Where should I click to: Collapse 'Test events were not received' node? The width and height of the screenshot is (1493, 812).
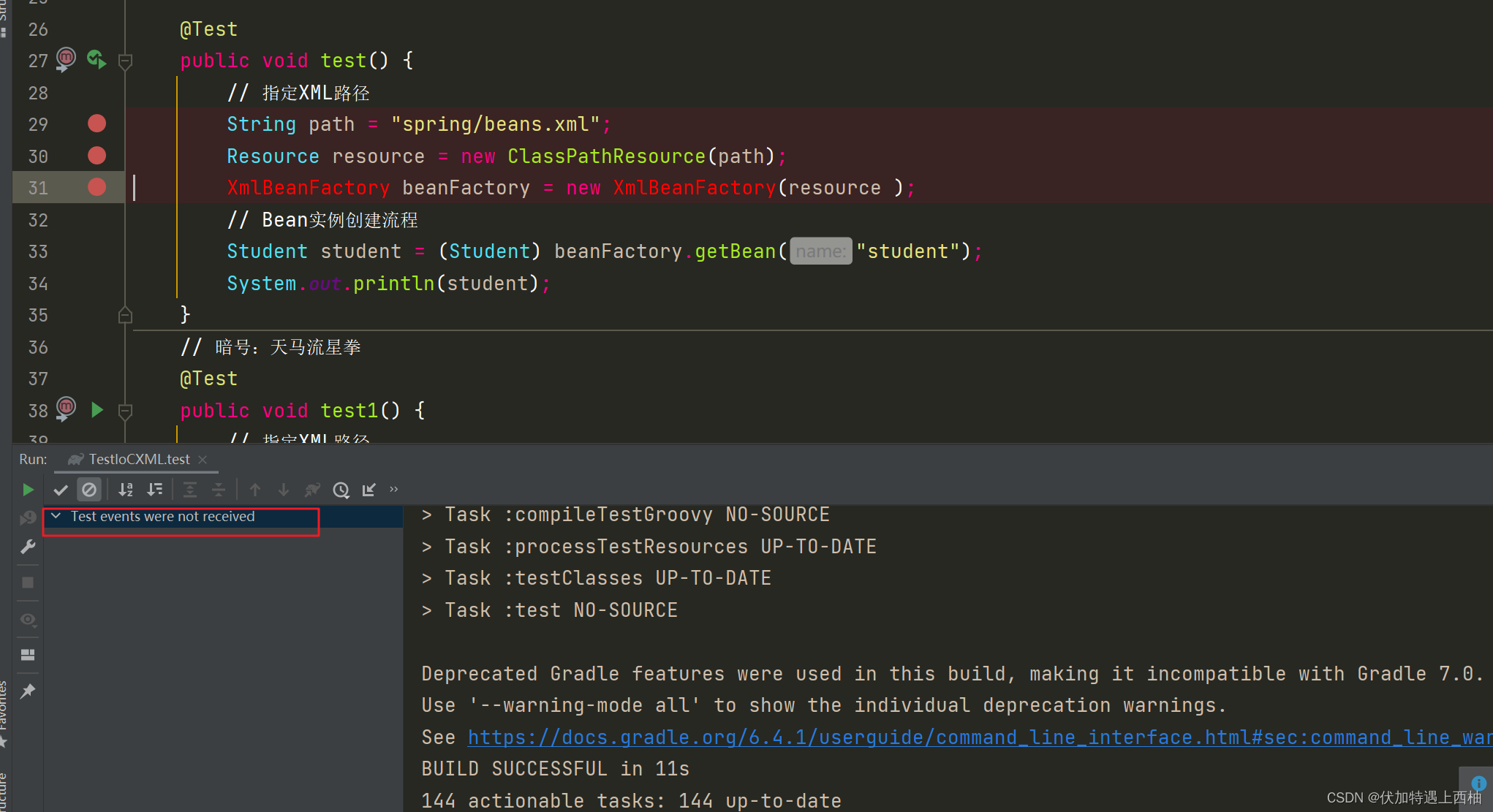[56, 516]
